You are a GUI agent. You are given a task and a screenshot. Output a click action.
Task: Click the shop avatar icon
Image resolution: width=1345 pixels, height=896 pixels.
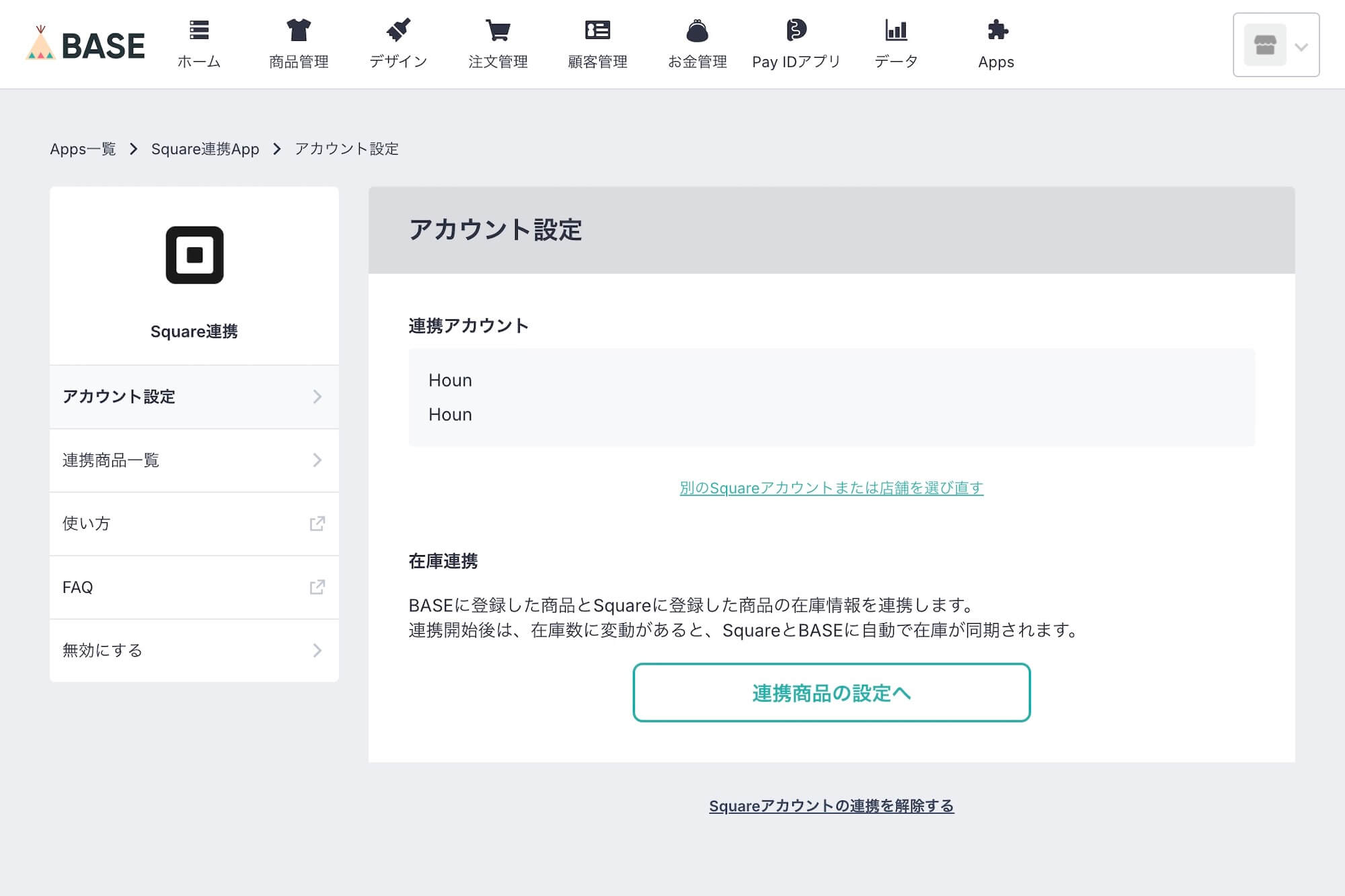tap(1265, 45)
